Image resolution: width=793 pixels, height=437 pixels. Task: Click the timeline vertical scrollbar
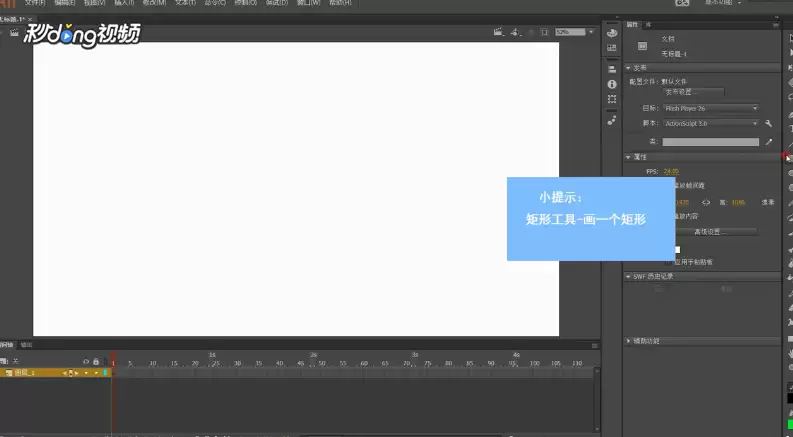coord(597,400)
